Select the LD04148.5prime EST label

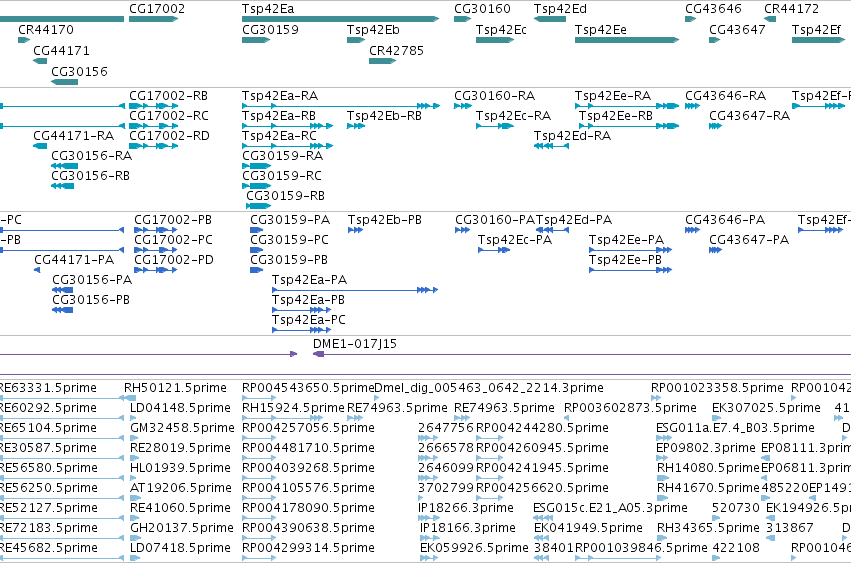click(x=180, y=408)
